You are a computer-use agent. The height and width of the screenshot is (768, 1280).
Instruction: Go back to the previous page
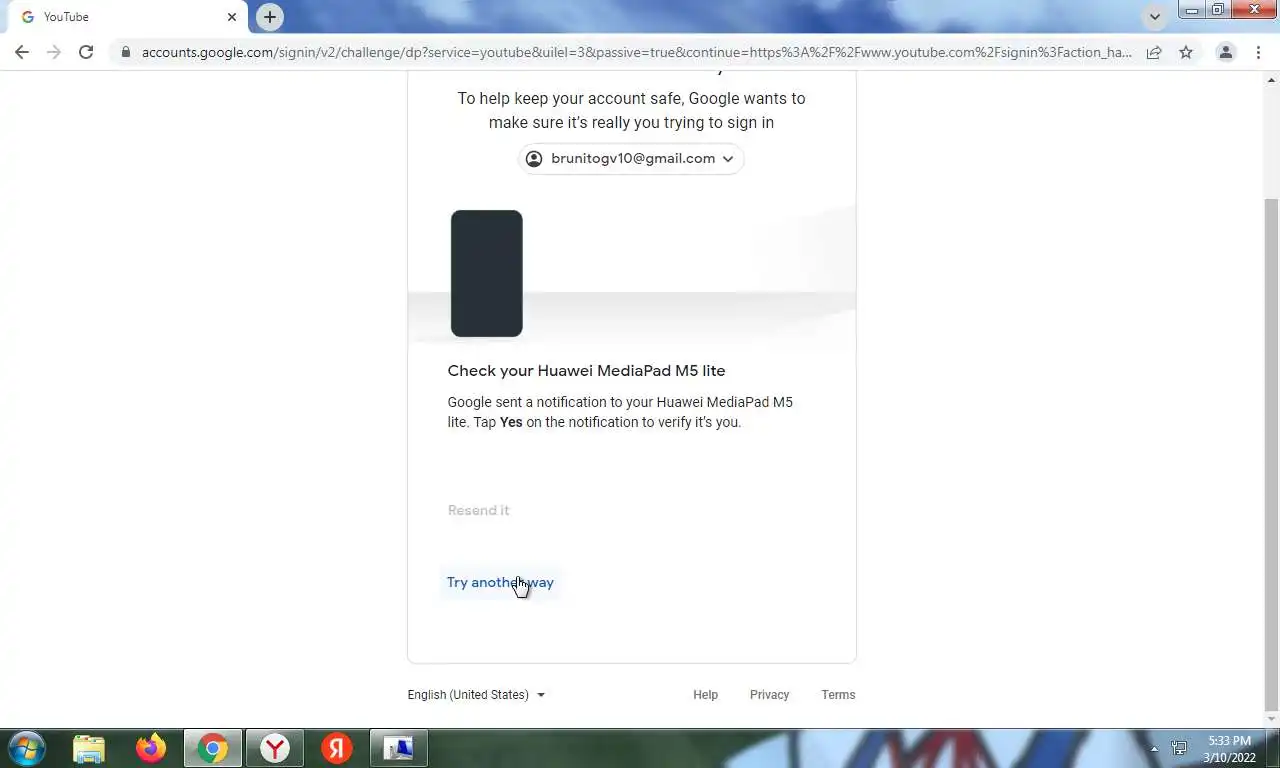point(22,52)
